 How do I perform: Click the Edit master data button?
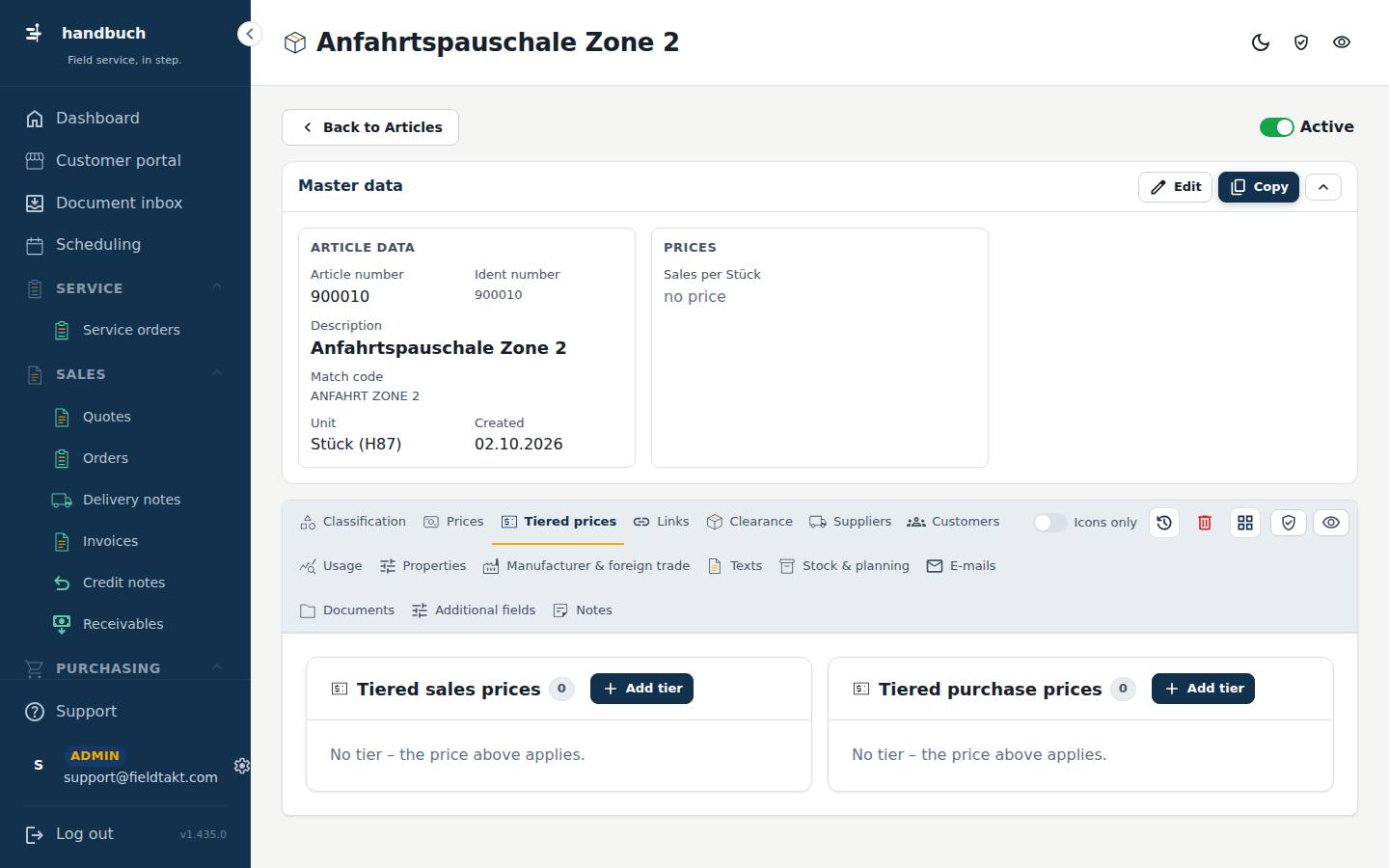click(x=1175, y=187)
